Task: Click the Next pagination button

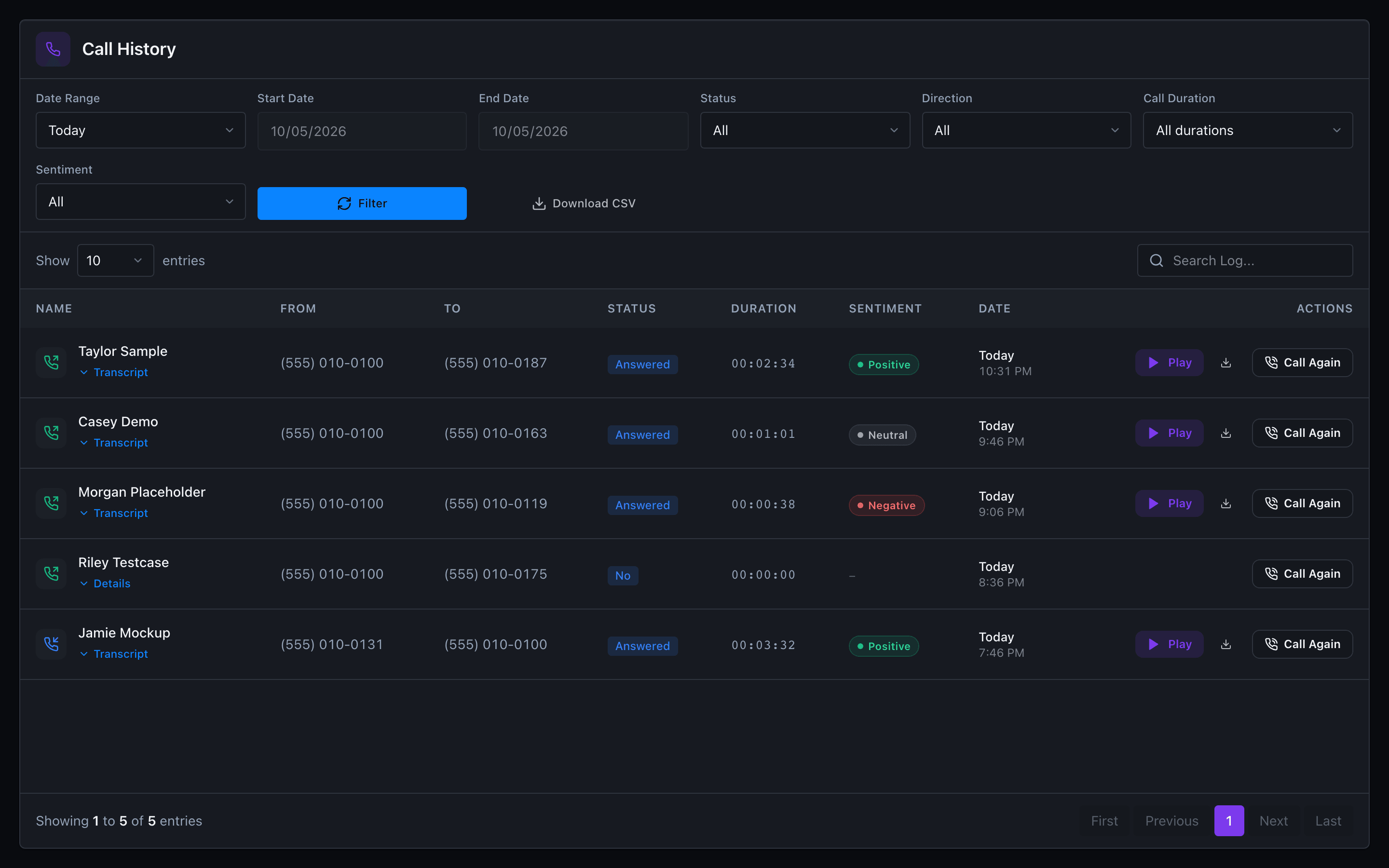Action: (x=1273, y=821)
